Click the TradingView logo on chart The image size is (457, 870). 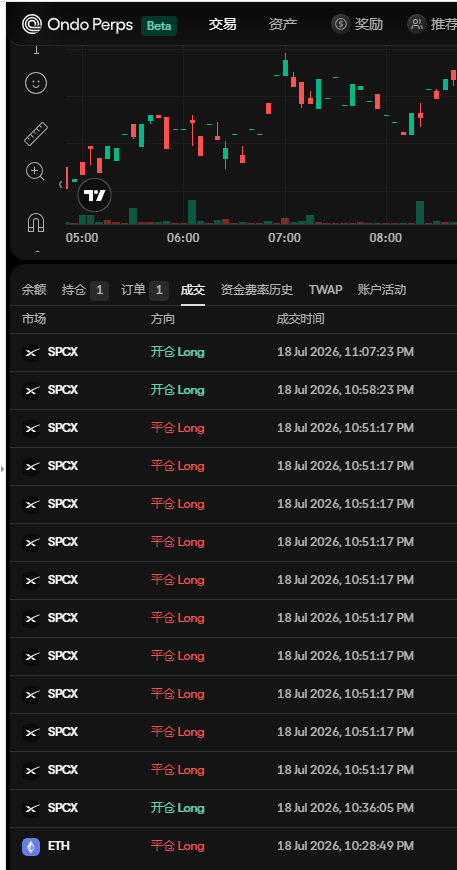point(94,195)
